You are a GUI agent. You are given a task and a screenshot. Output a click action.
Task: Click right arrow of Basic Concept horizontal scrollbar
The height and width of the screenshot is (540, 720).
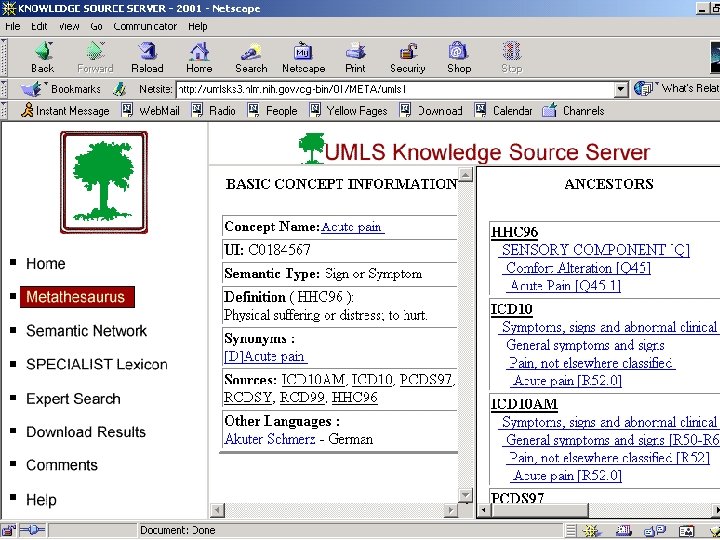(x=451, y=510)
